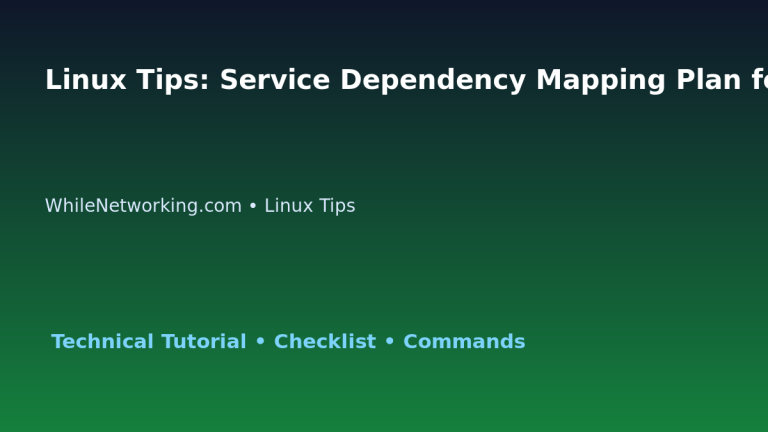
Task: Click the WhileNetworking.com • Linux Tips subtitle
Action: (200, 206)
